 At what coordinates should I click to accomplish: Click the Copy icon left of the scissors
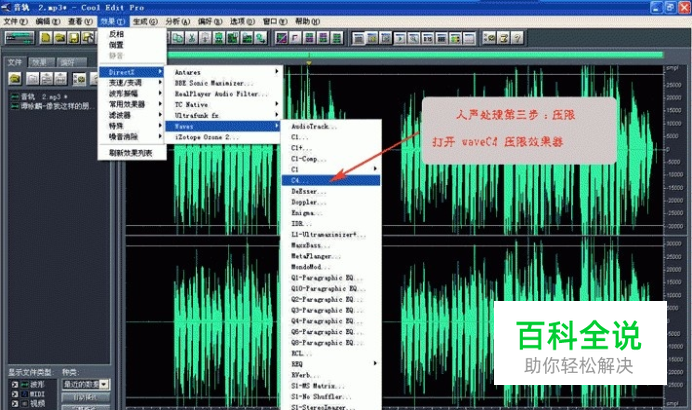tap(177, 38)
